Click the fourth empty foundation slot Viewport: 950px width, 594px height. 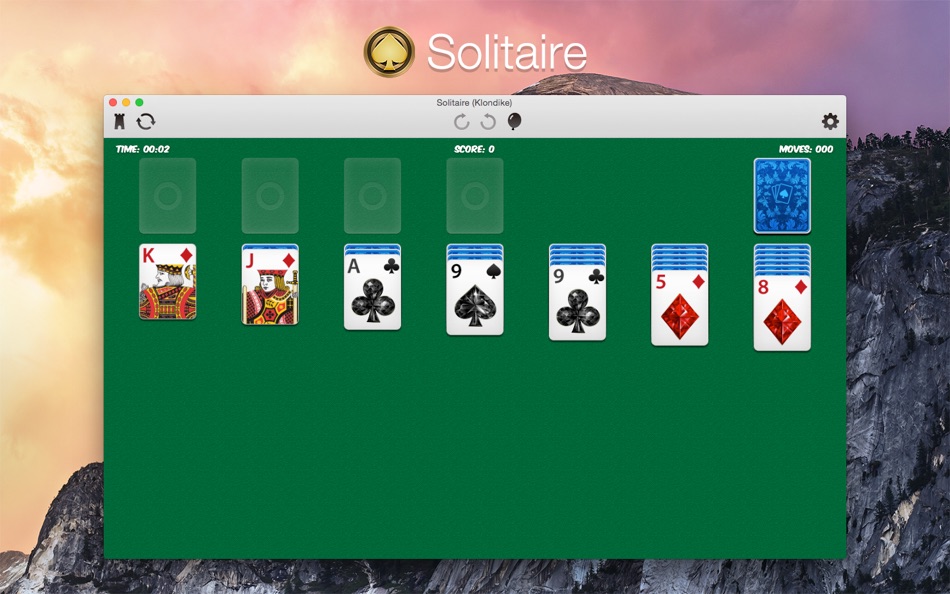[x=475, y=196]
